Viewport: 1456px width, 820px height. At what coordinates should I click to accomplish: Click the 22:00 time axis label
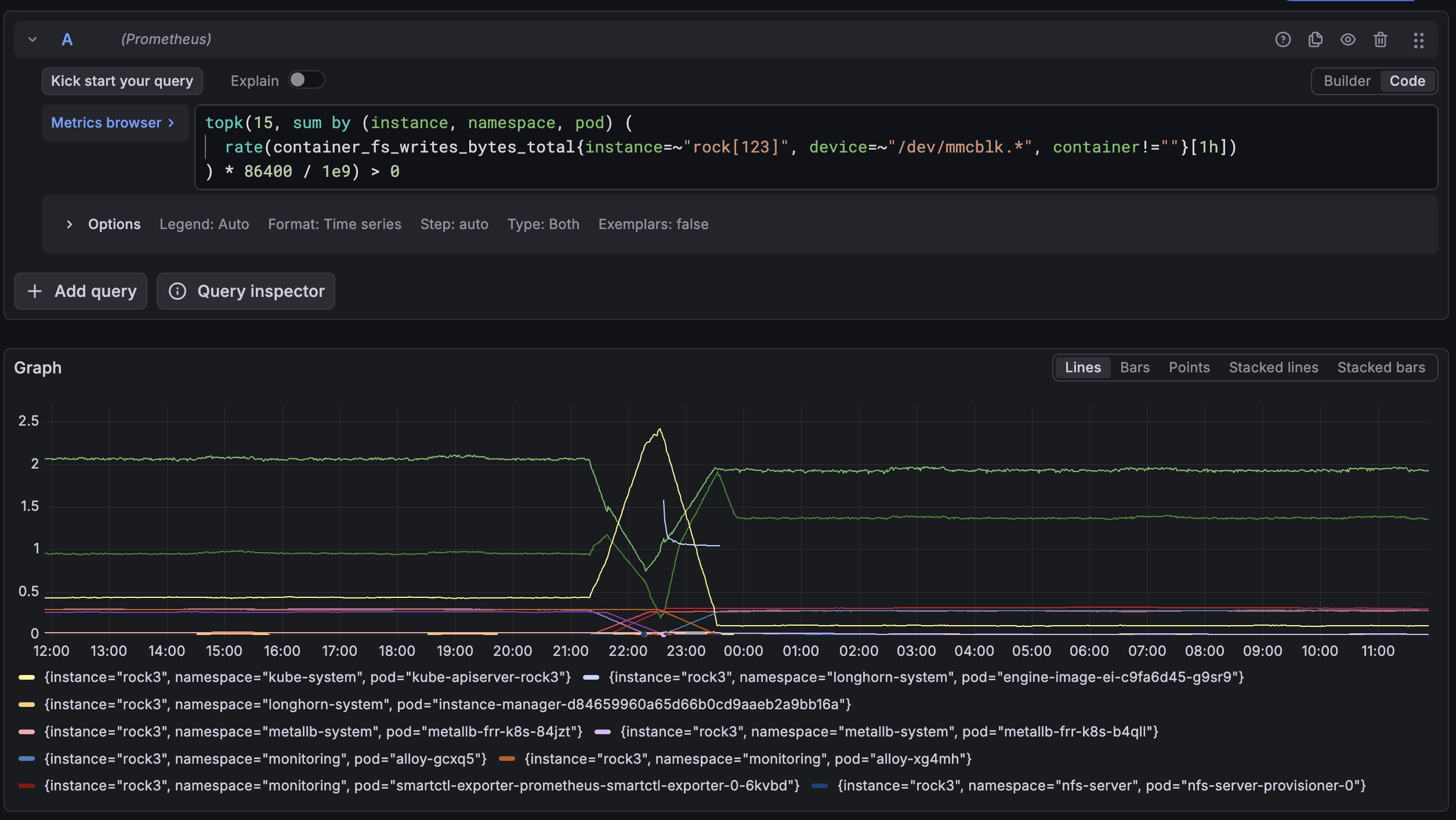click(628, 651)
